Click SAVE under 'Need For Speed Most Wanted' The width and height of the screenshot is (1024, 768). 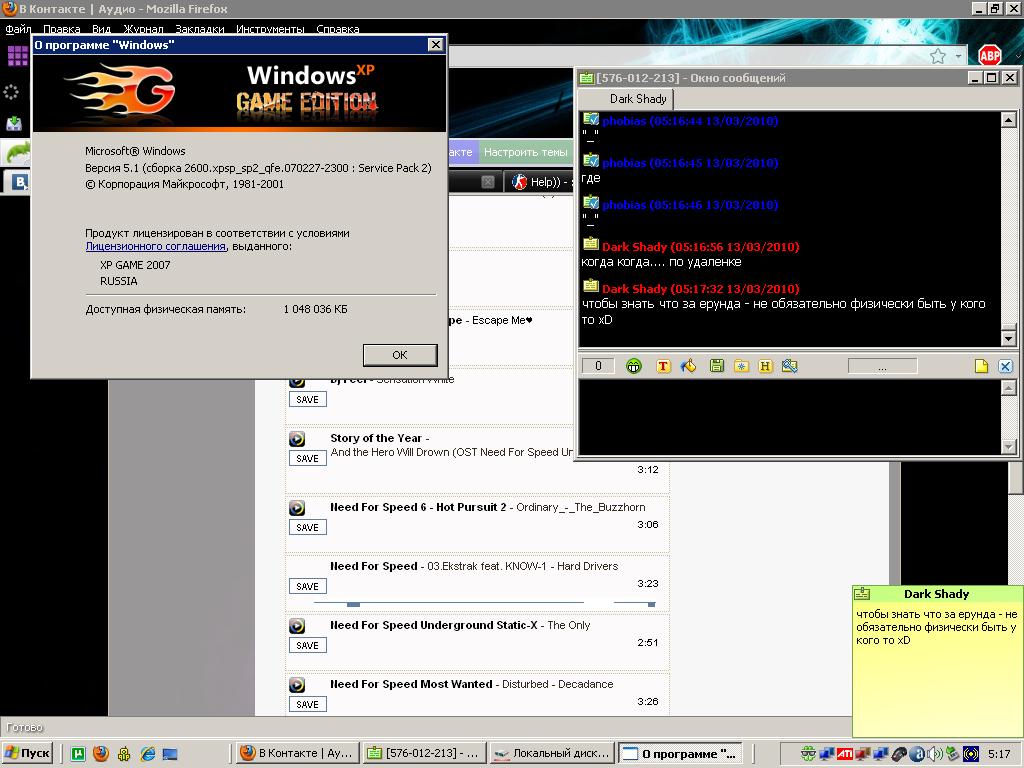308,704
